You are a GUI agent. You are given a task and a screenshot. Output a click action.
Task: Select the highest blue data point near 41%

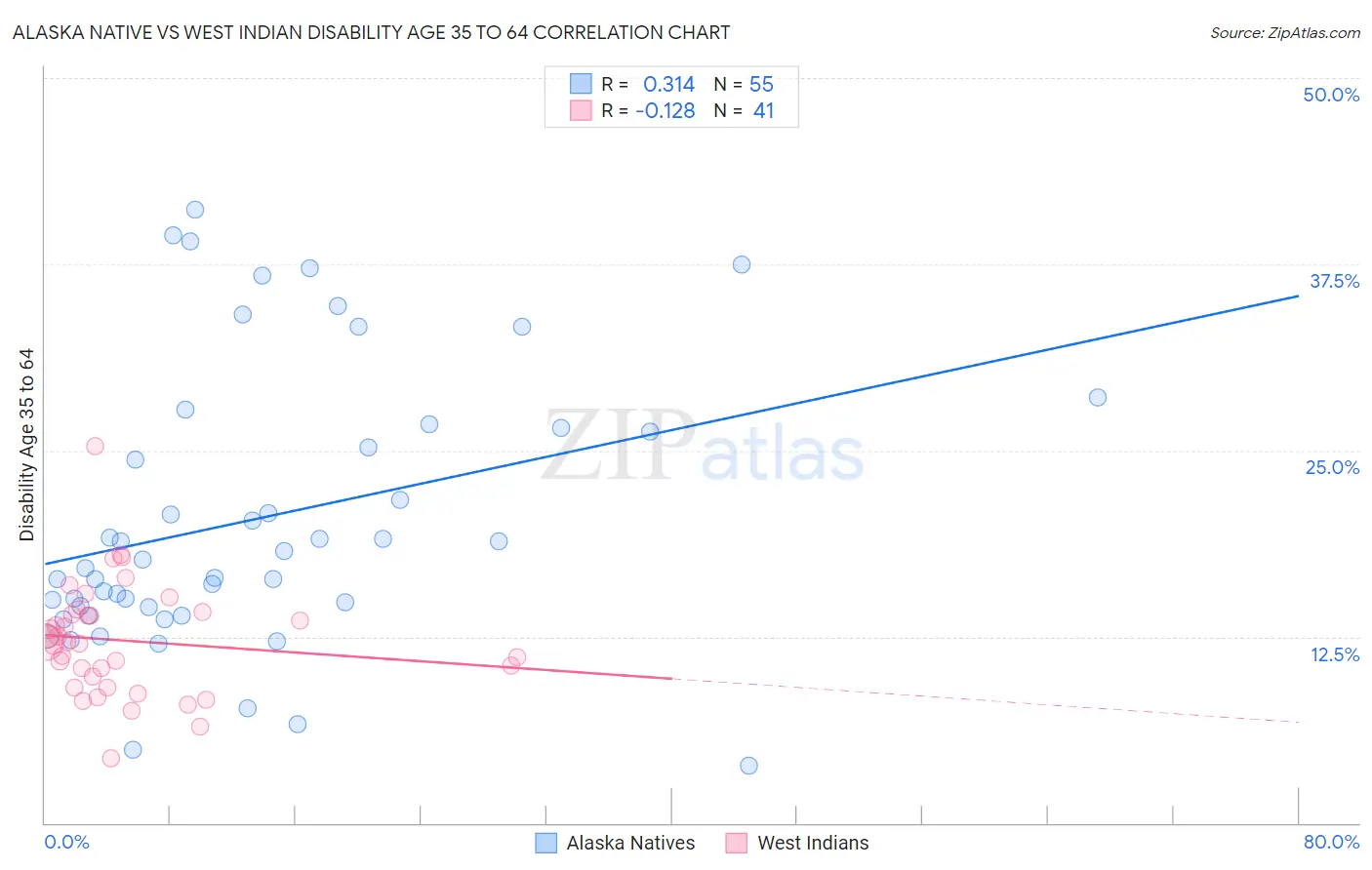(x=195, y=210)
